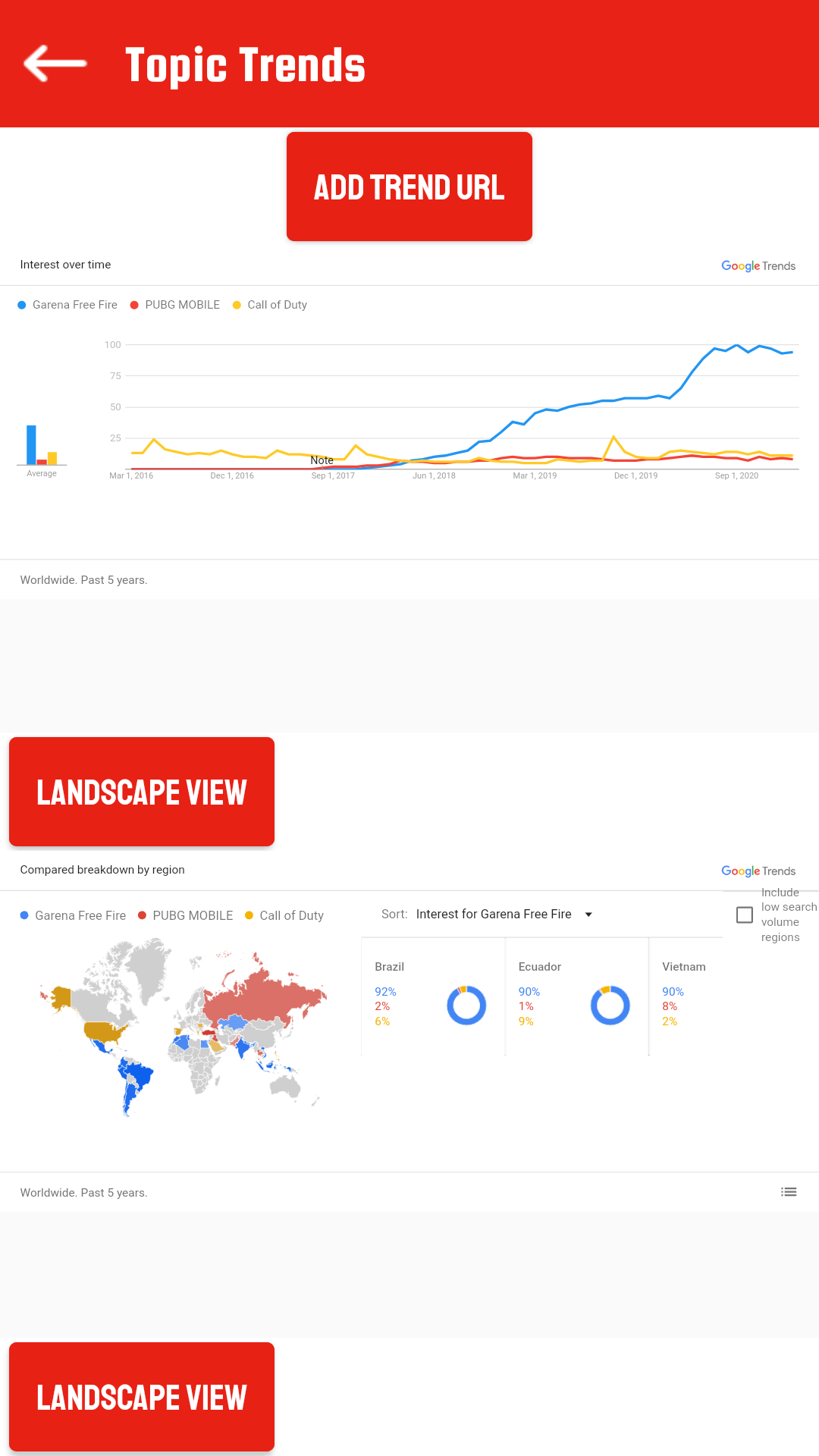
Task: Click Brazil's donut chart icon
Action: click(x=466, y=1006)
